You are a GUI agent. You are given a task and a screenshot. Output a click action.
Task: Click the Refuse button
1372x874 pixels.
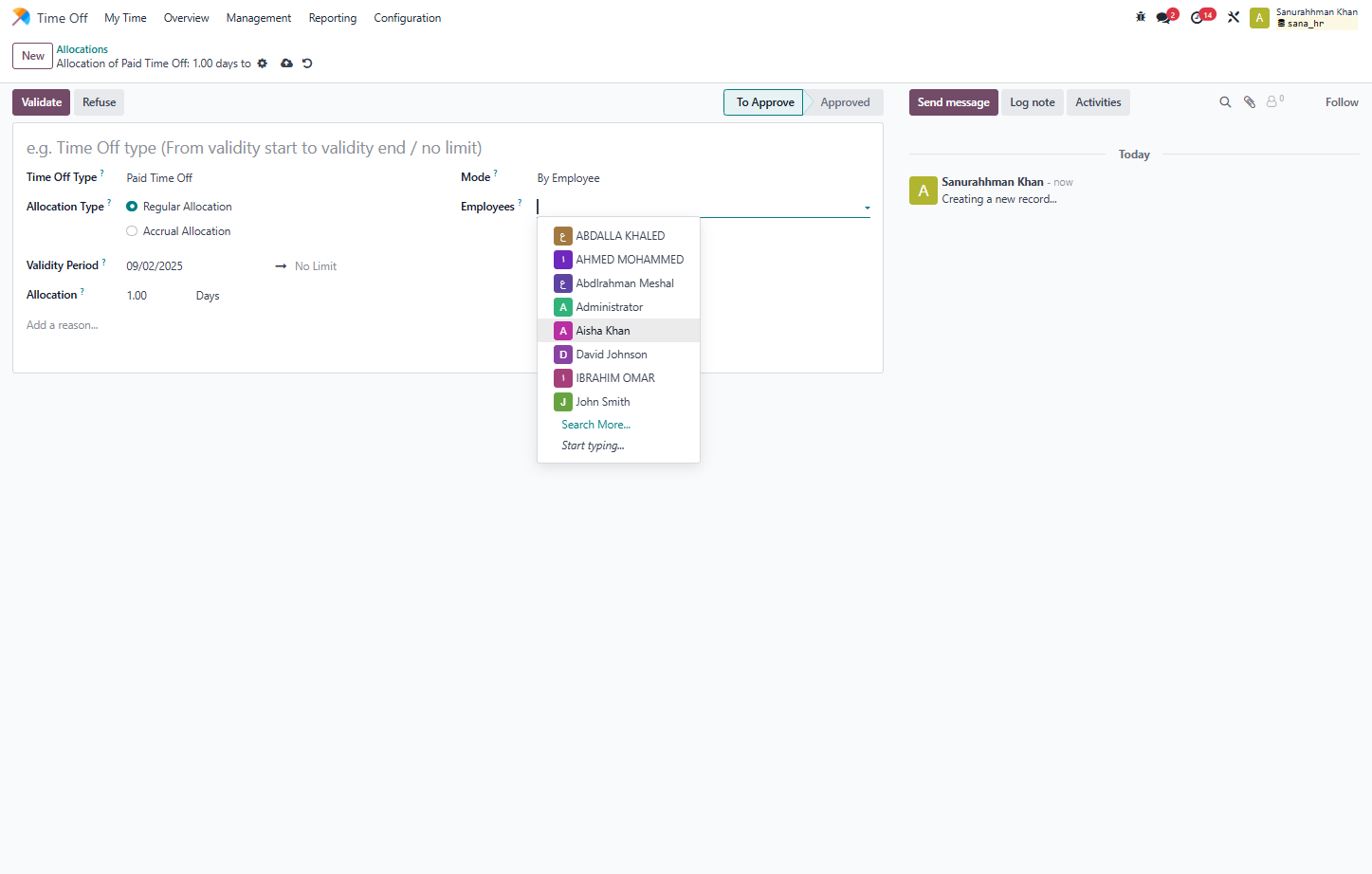point(99,102)
